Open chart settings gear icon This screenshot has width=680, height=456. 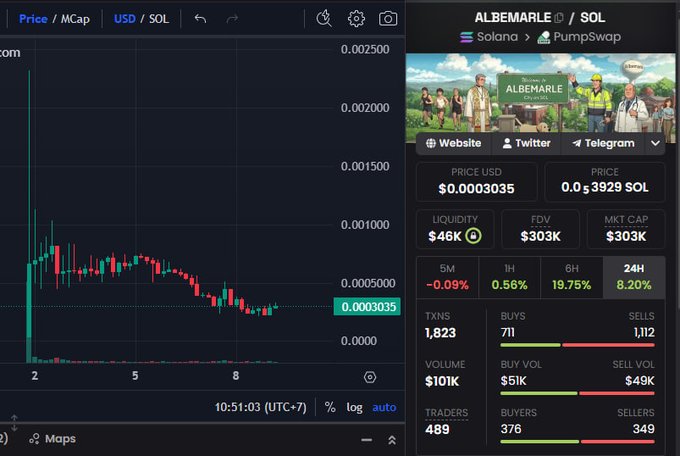(x=356, y=19)
